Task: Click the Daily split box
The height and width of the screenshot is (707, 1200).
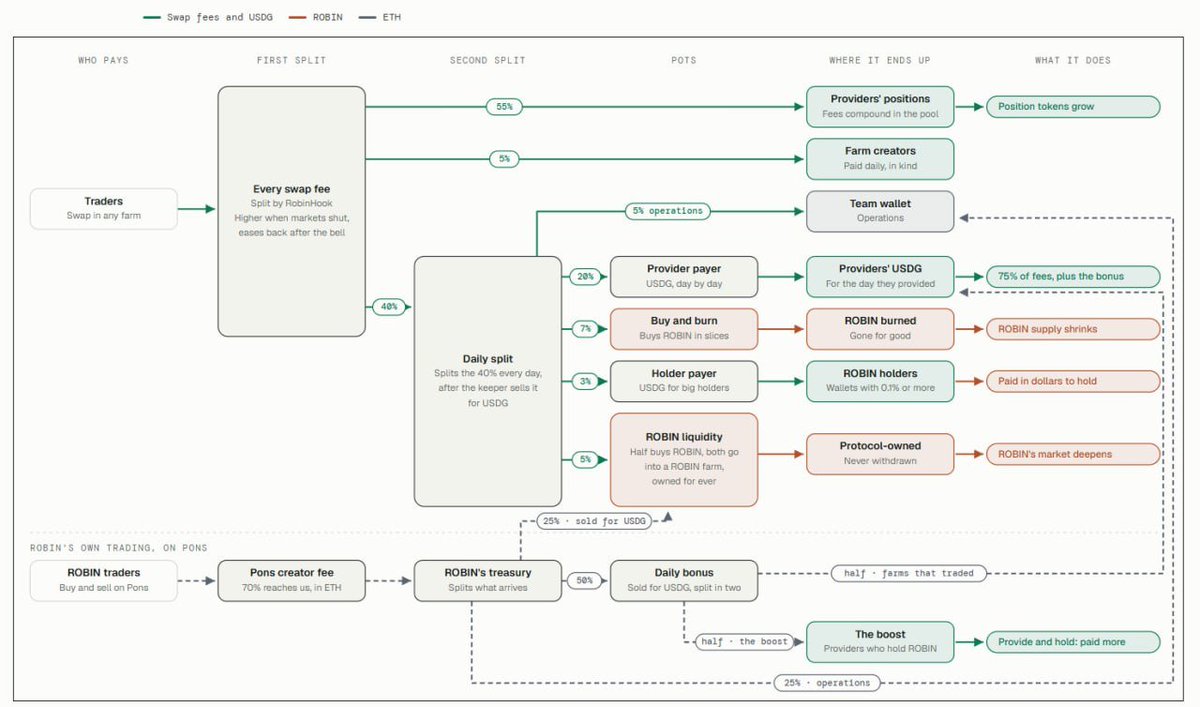Action: point(488,381)
